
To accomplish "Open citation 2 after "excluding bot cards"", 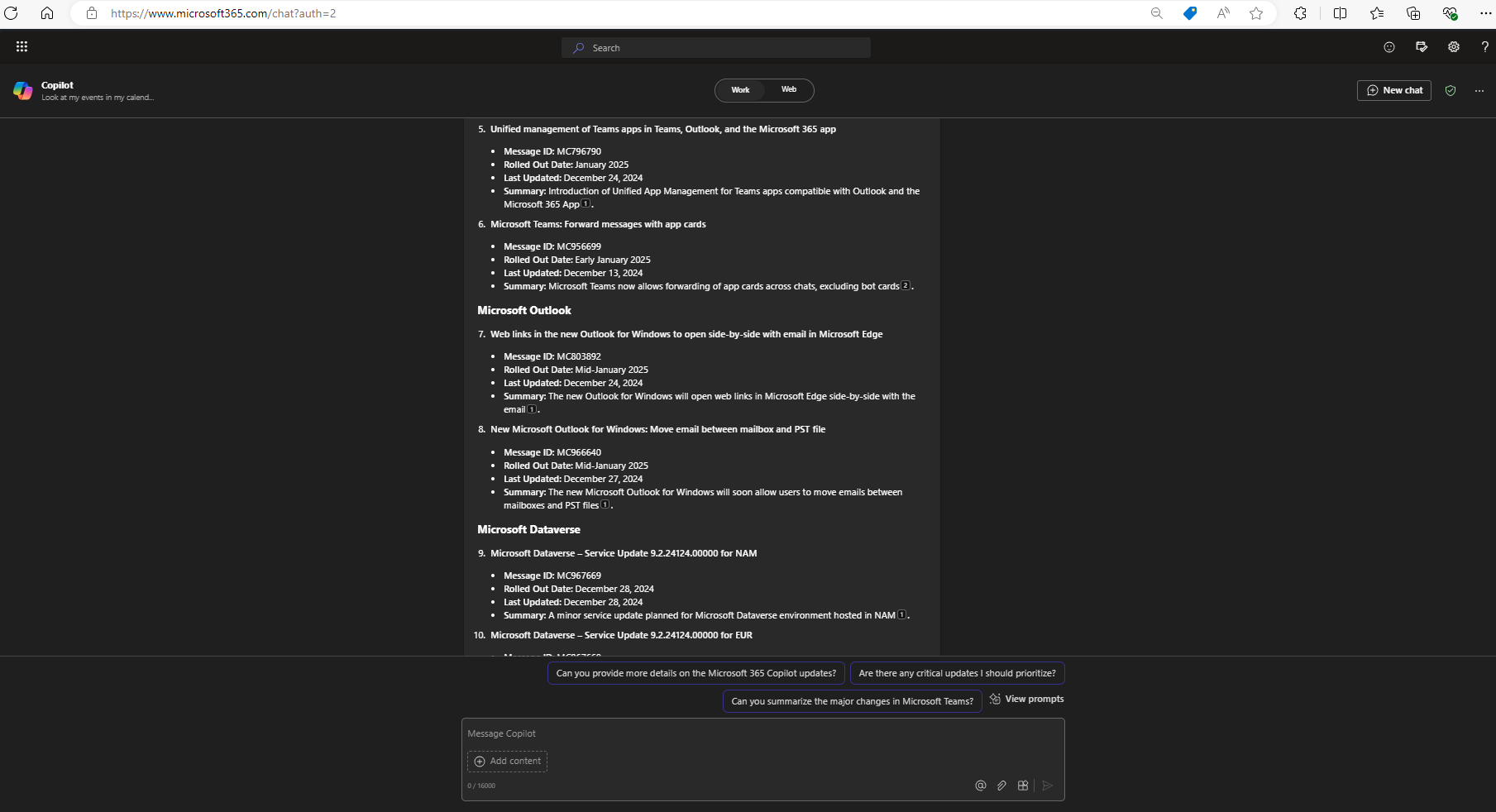I will (906, 286).
